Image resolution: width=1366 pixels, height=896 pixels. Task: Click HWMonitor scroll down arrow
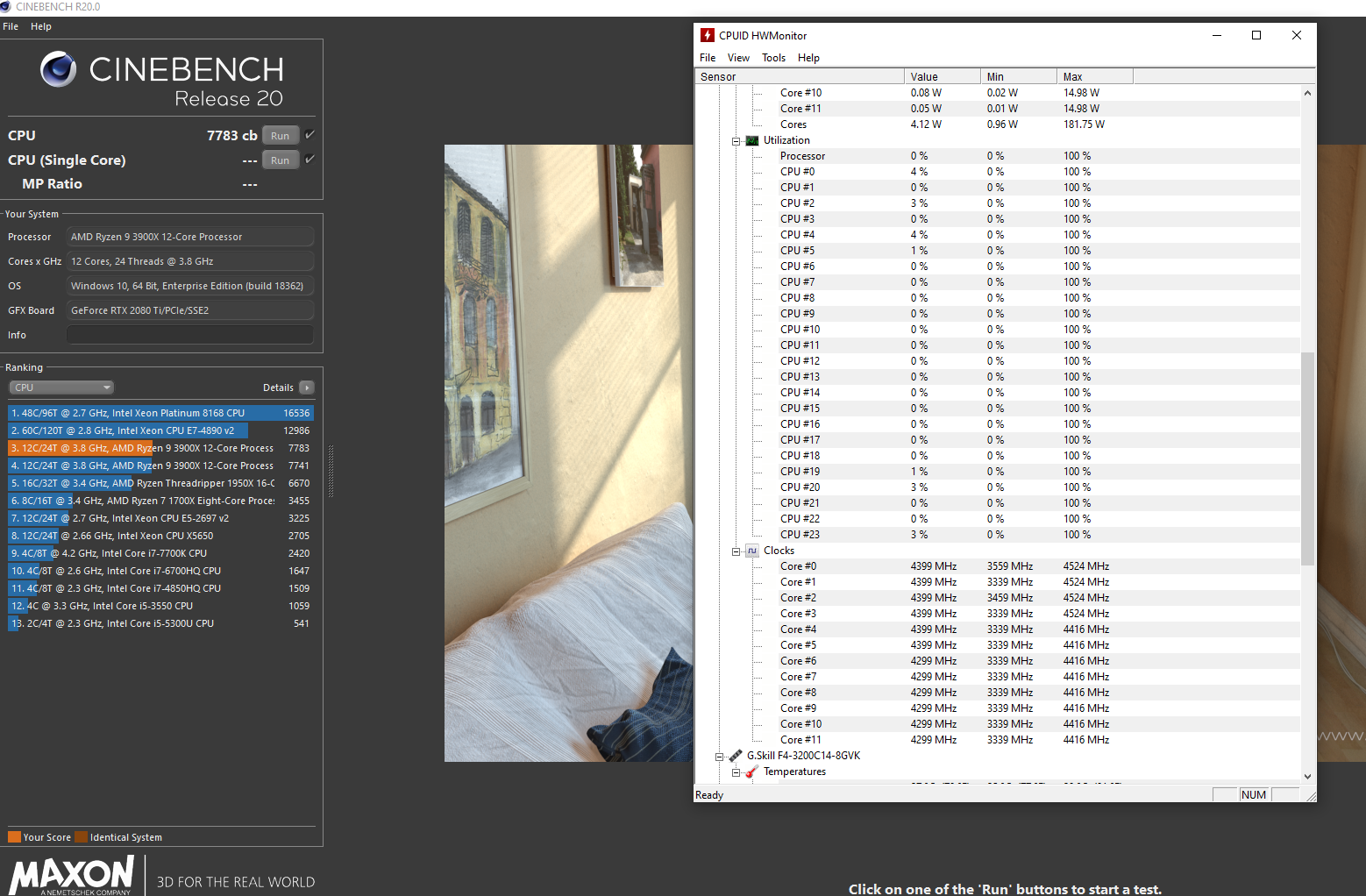1307,776
